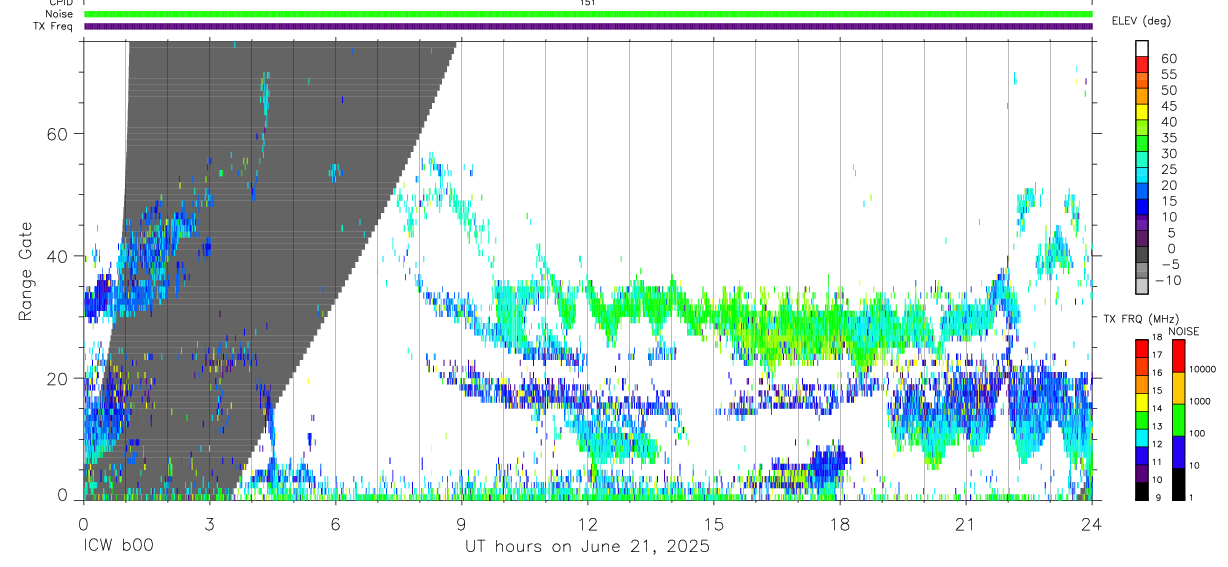Image resolution: width=1228 pixels, height=567 pixels.
Task: Select the green Noise strip above the plot
Action: (588, 14)
